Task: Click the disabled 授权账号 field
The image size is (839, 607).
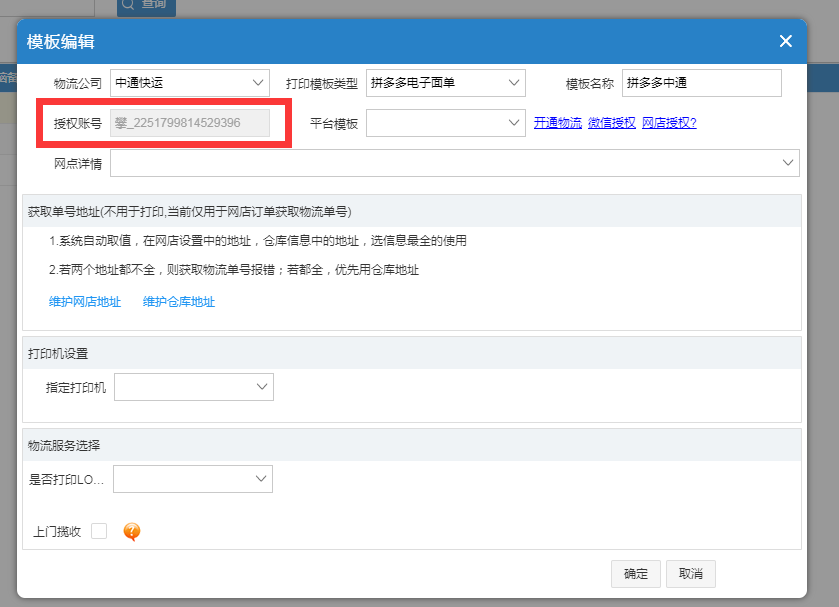Action: click(190, 123)
